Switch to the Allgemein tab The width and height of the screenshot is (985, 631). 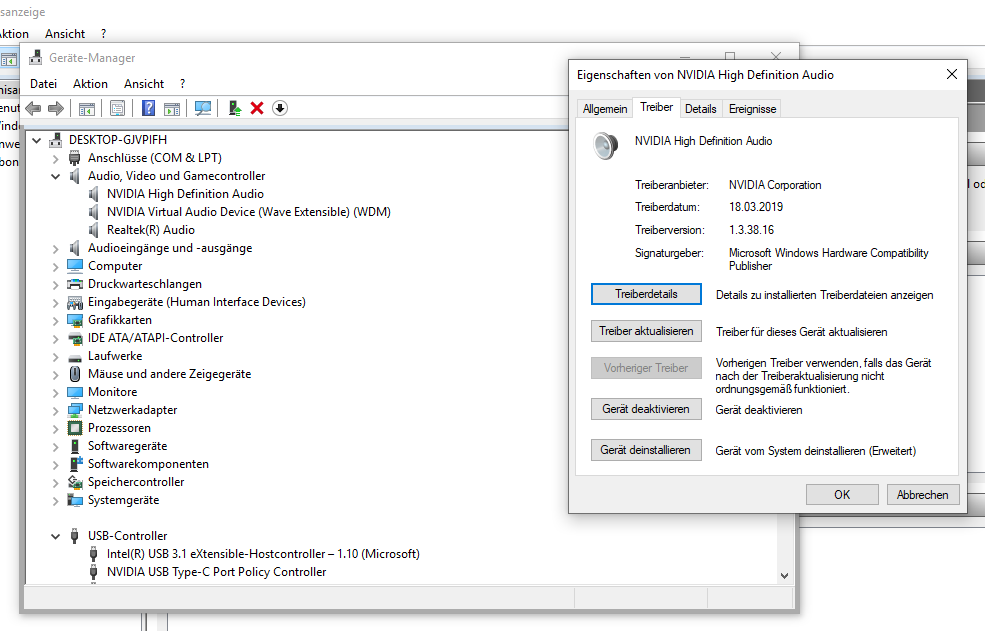click(605, 109)
